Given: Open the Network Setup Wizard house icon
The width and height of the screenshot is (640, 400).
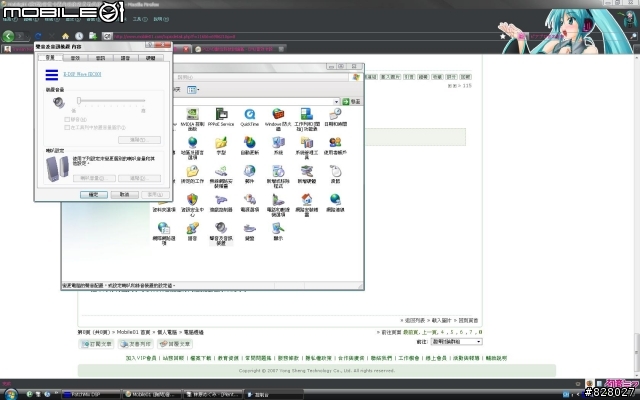Looking at the screenshot, I should (307, 204).
